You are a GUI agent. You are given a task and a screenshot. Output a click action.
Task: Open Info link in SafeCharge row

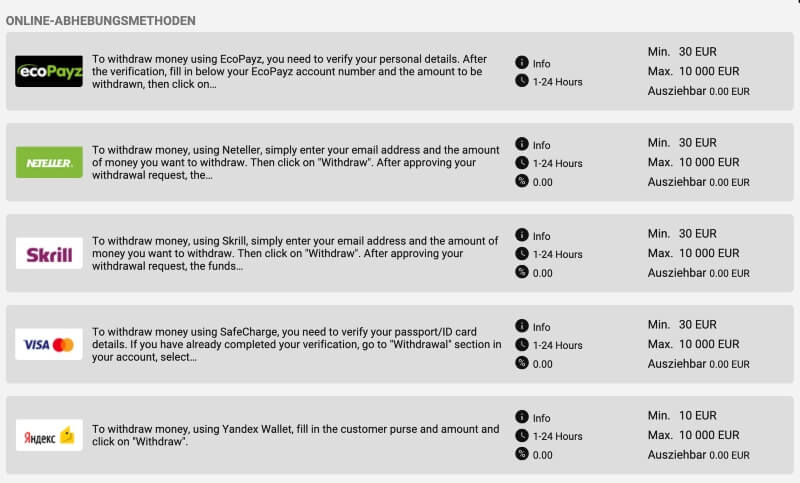coord(541,327)
